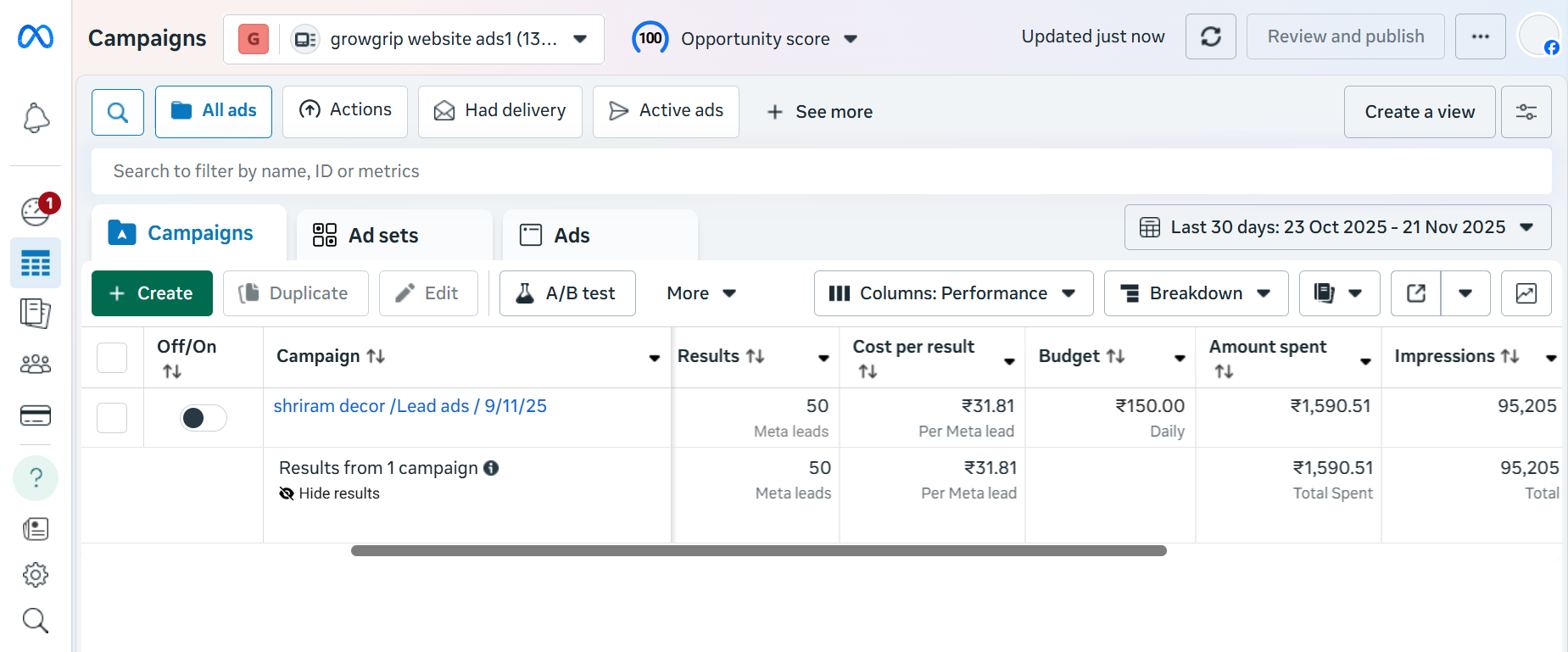1568x652 pixels.
Task: Click the export table icon
Action: click(x=1415, y=293)
